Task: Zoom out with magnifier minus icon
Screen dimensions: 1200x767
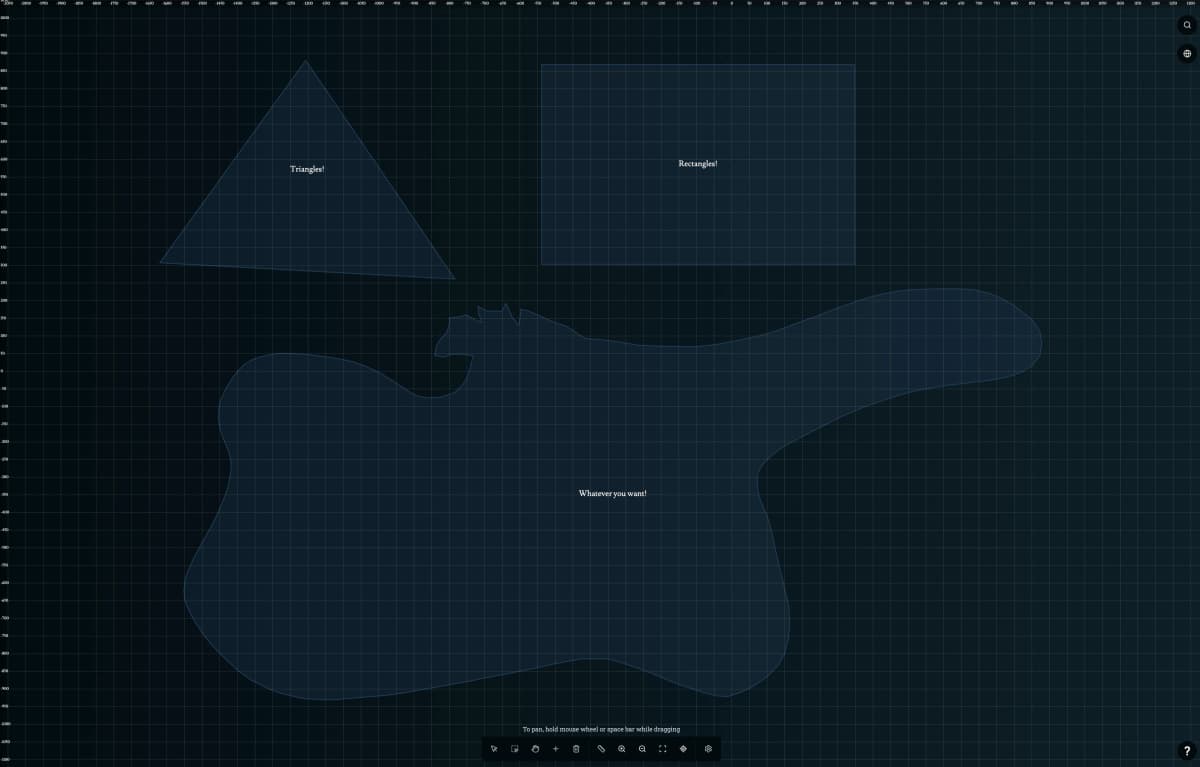Action: (x=642, y=748)
